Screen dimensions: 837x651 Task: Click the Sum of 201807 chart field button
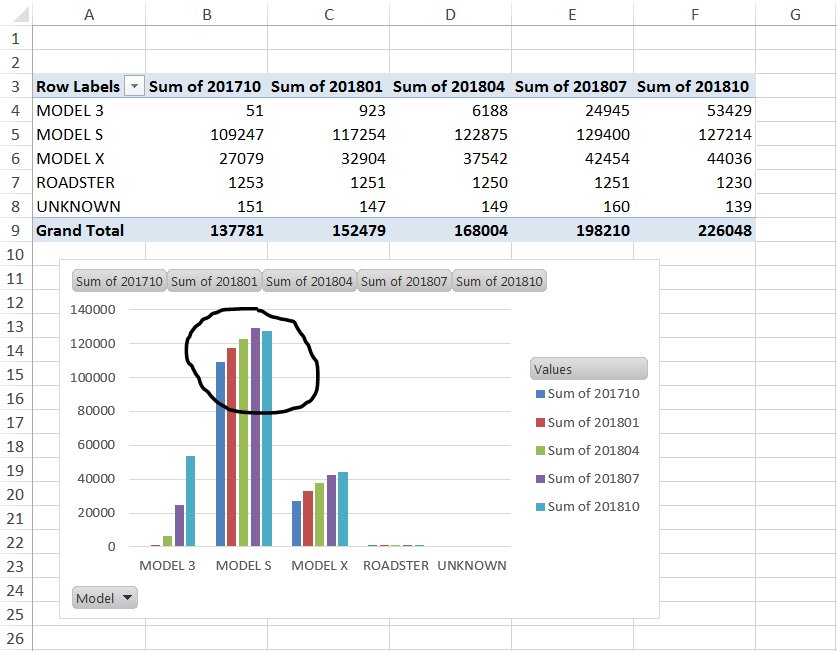(x=404, y=281)
